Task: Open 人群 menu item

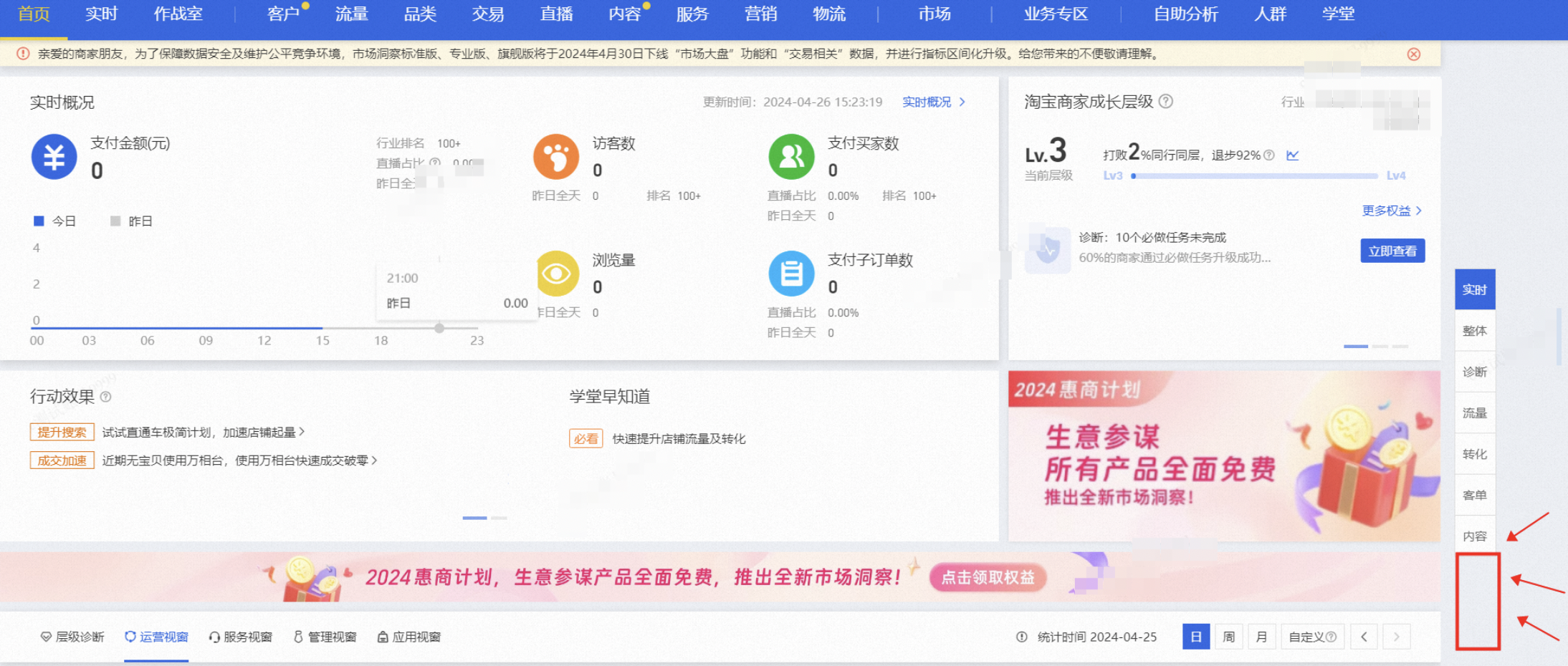Action: [1270, 14]
